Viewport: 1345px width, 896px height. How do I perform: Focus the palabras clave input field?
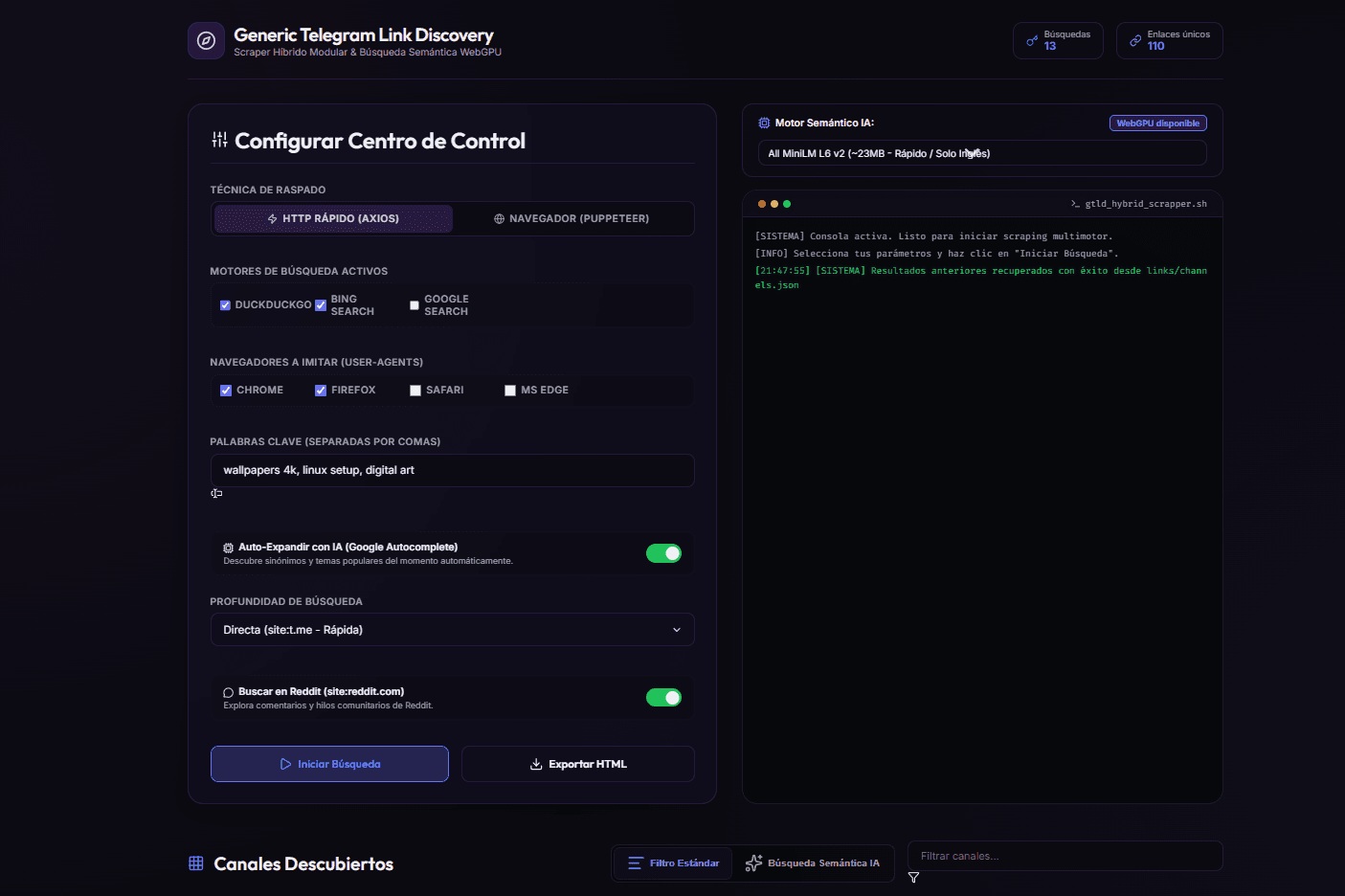[x=452, y=470]
